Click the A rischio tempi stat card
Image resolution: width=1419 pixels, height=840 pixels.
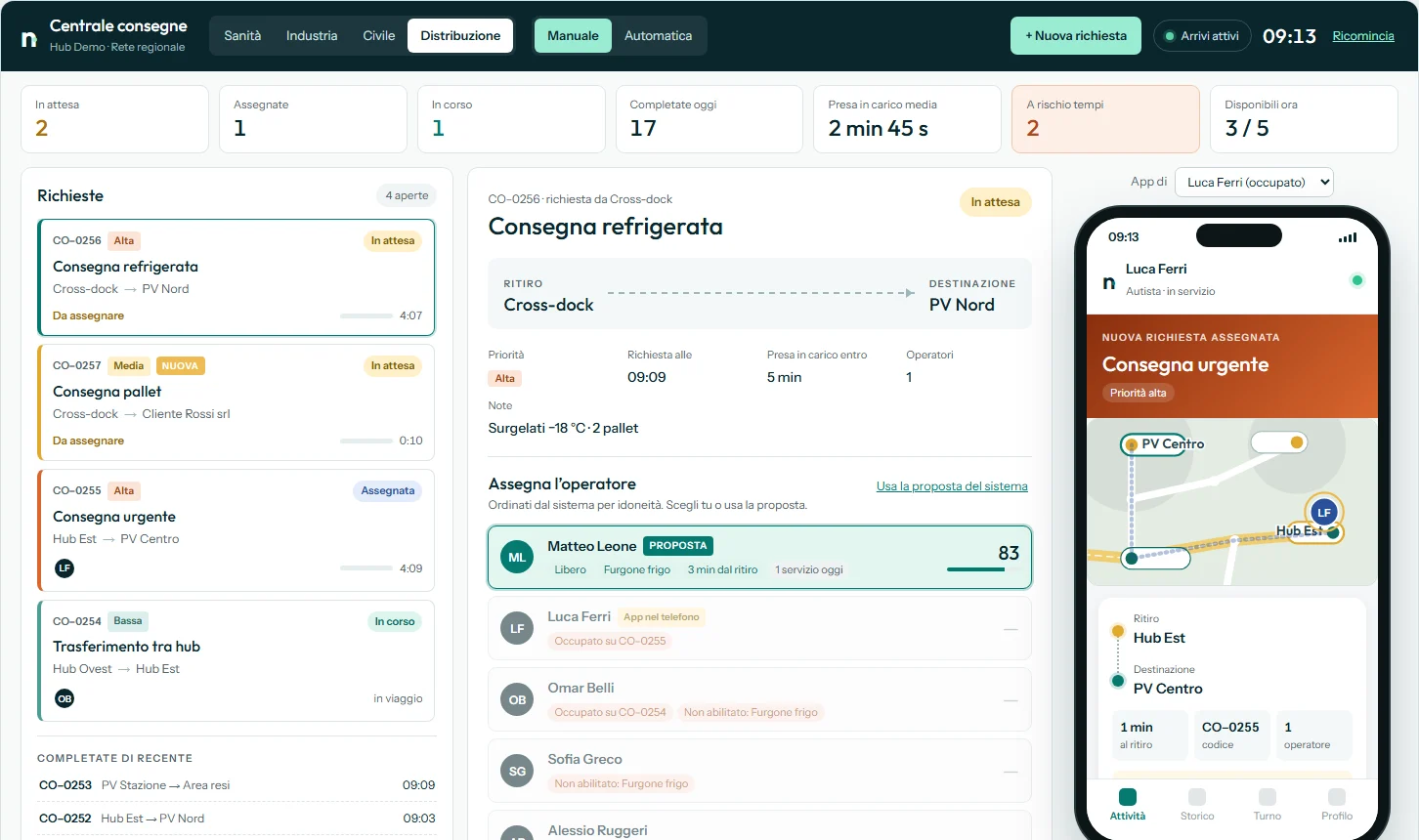[1105, 119]
